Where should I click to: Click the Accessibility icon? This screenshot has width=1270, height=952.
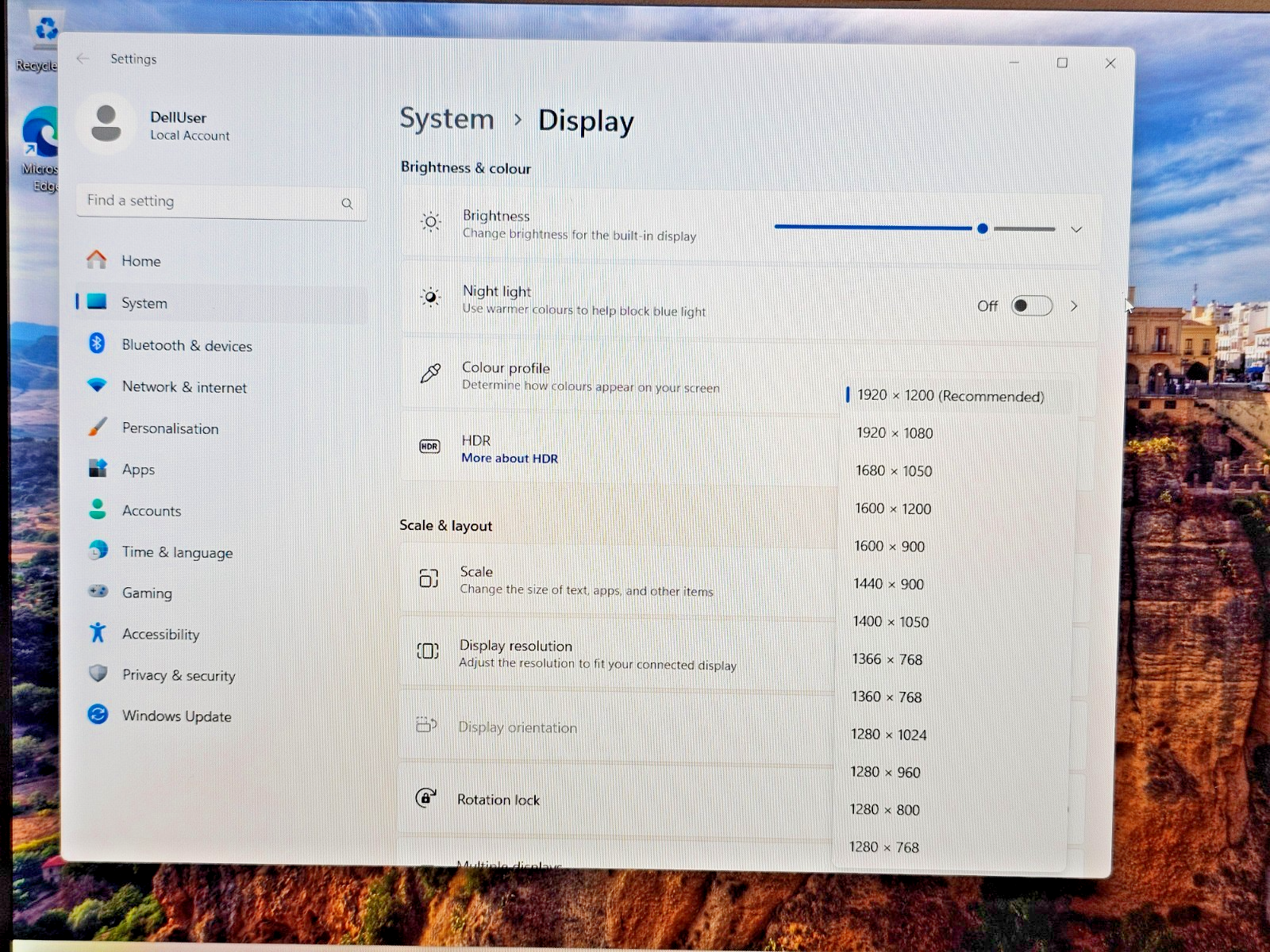97,632
